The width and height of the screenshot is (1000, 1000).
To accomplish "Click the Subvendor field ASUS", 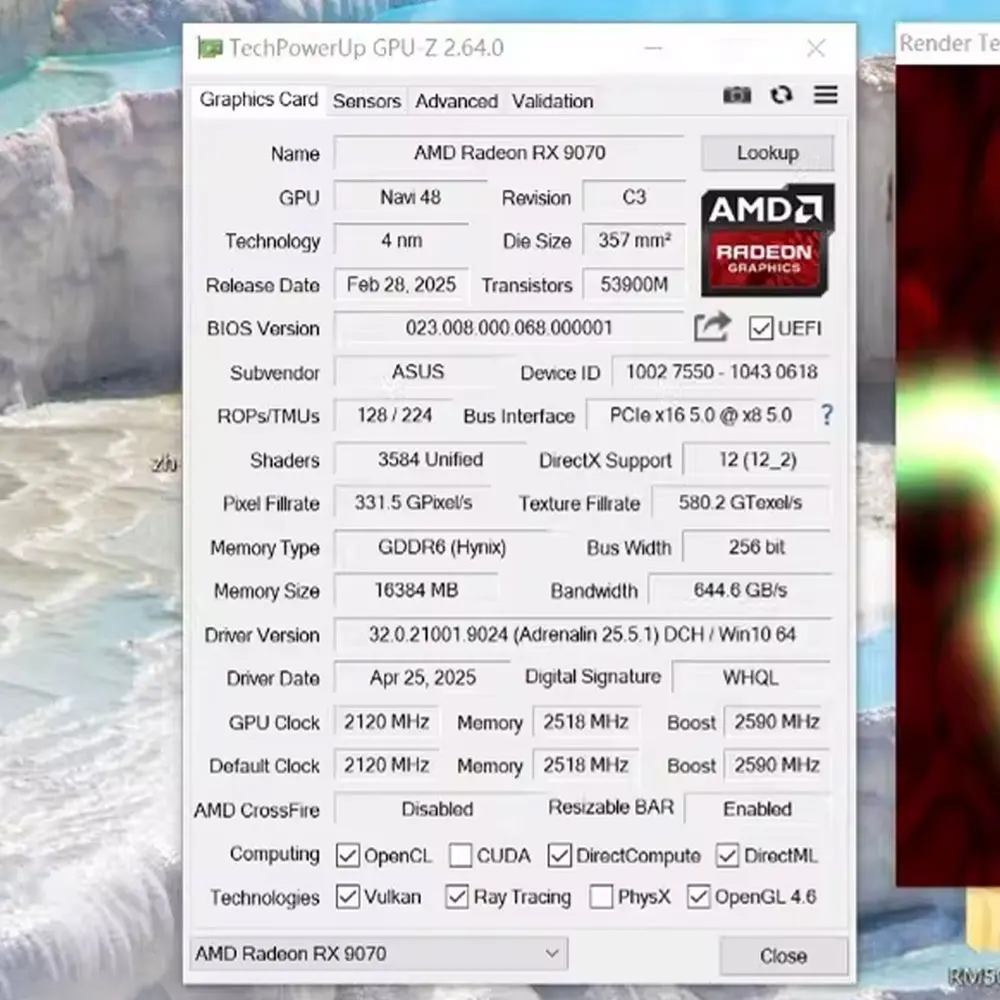I will 418,372.
